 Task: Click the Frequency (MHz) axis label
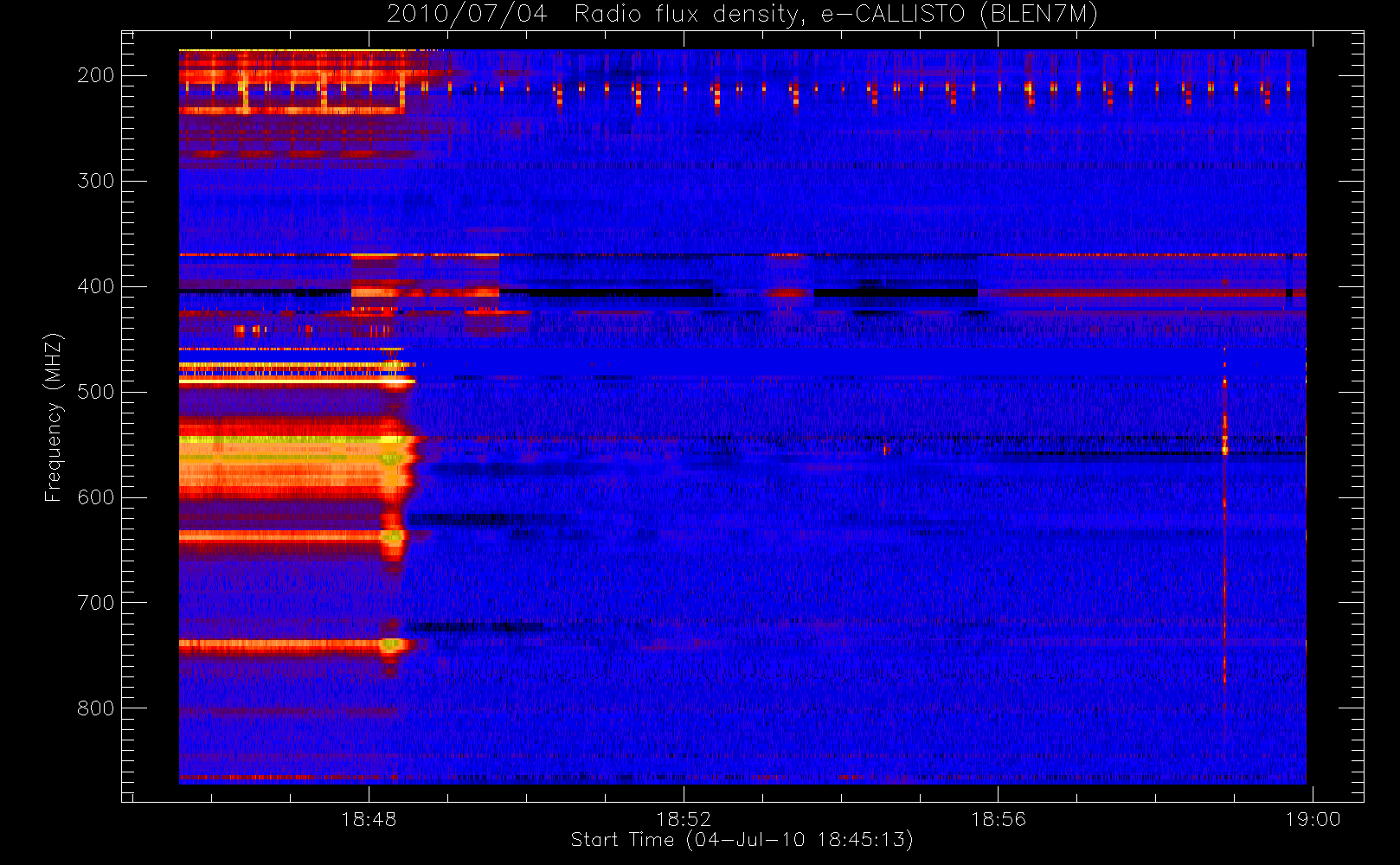coord(54,417)
